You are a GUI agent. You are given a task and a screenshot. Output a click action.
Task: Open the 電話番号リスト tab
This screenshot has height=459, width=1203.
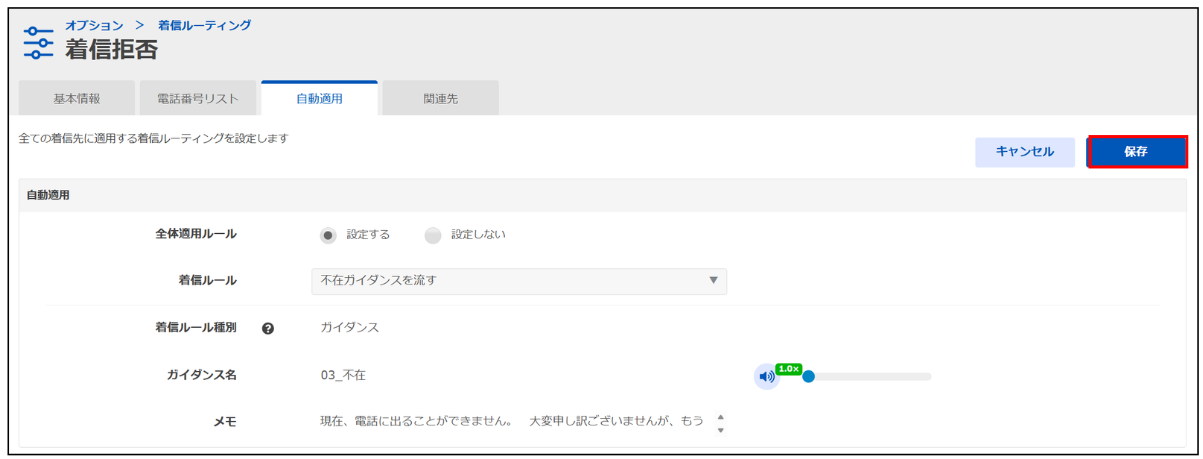click(x=197, y=99)
